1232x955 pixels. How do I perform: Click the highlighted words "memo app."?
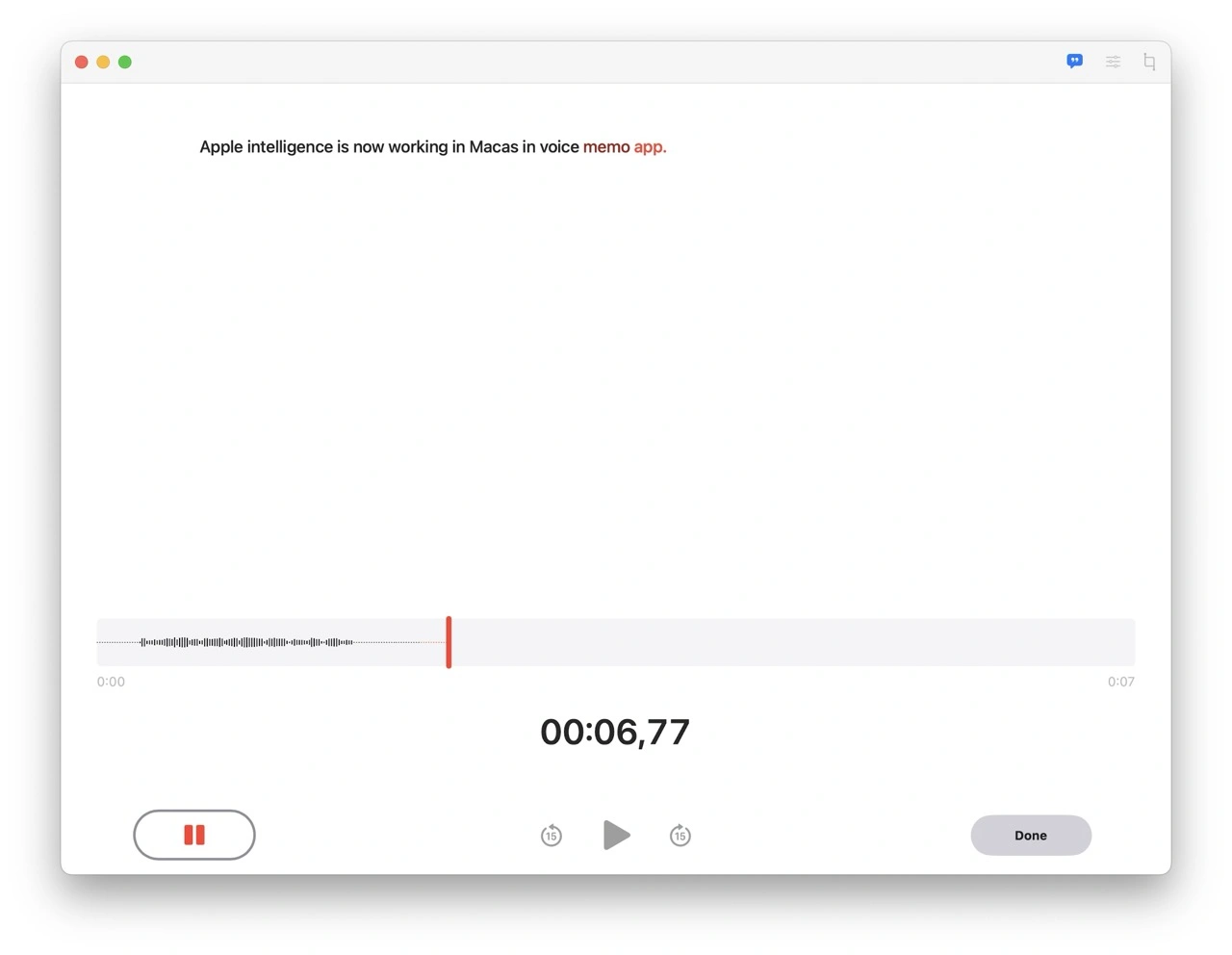[x=625, y=147]
